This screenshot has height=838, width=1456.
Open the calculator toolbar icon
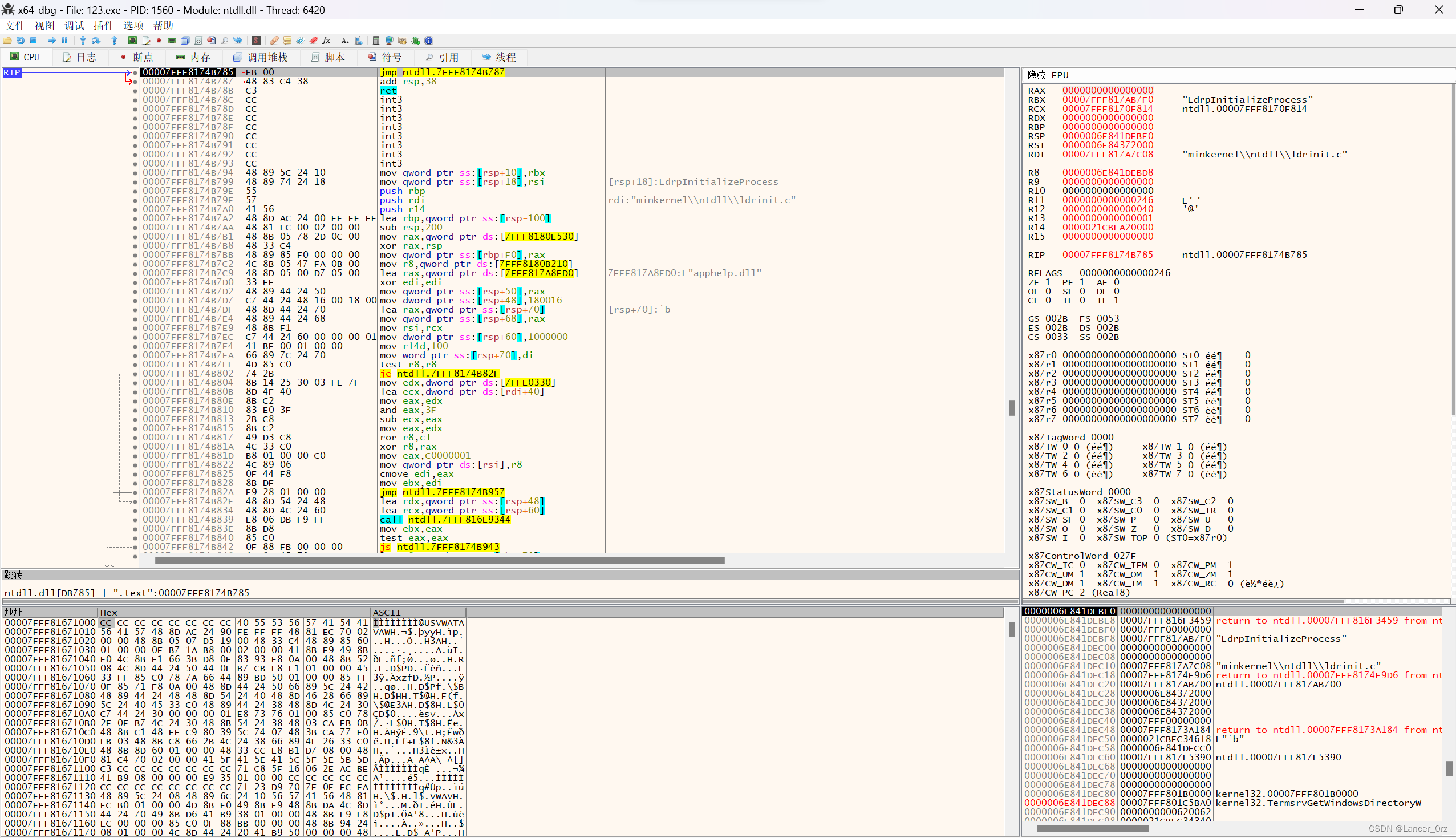(x=376, y=41)
